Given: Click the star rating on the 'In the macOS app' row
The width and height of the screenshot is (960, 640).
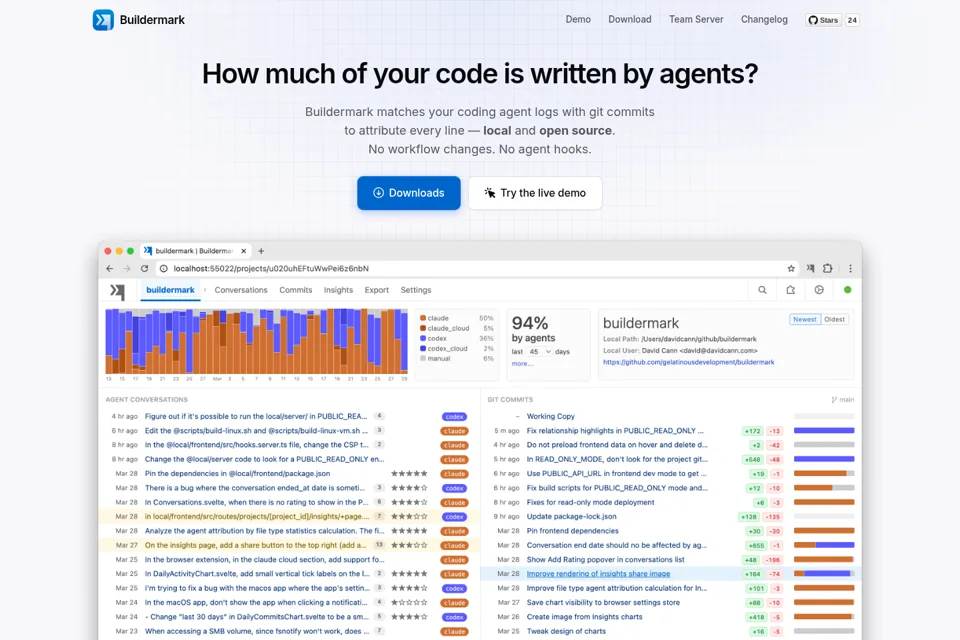Looking at the screenshot, I should [409, 603].
